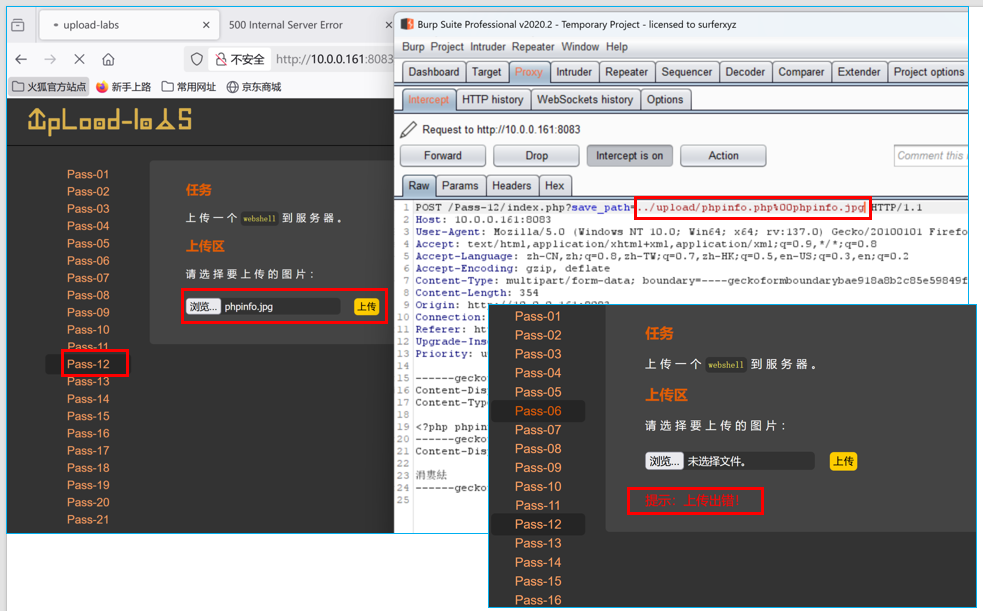Click the Firefox address bar URL
Viewport: 983px width, 611px height.
334,60
